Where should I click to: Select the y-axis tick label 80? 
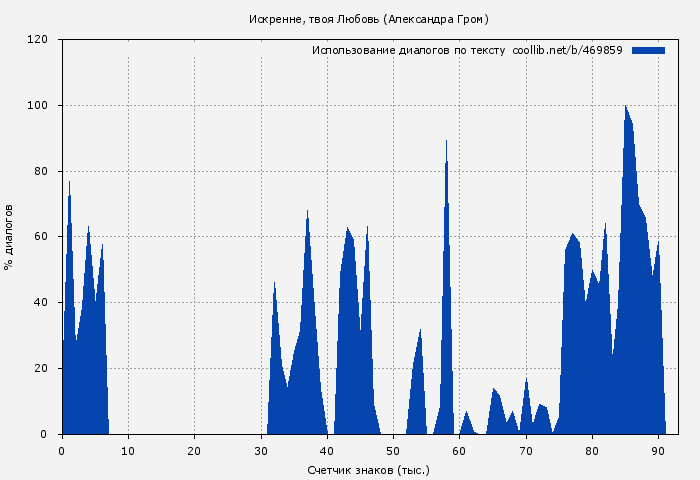(41, 171)
